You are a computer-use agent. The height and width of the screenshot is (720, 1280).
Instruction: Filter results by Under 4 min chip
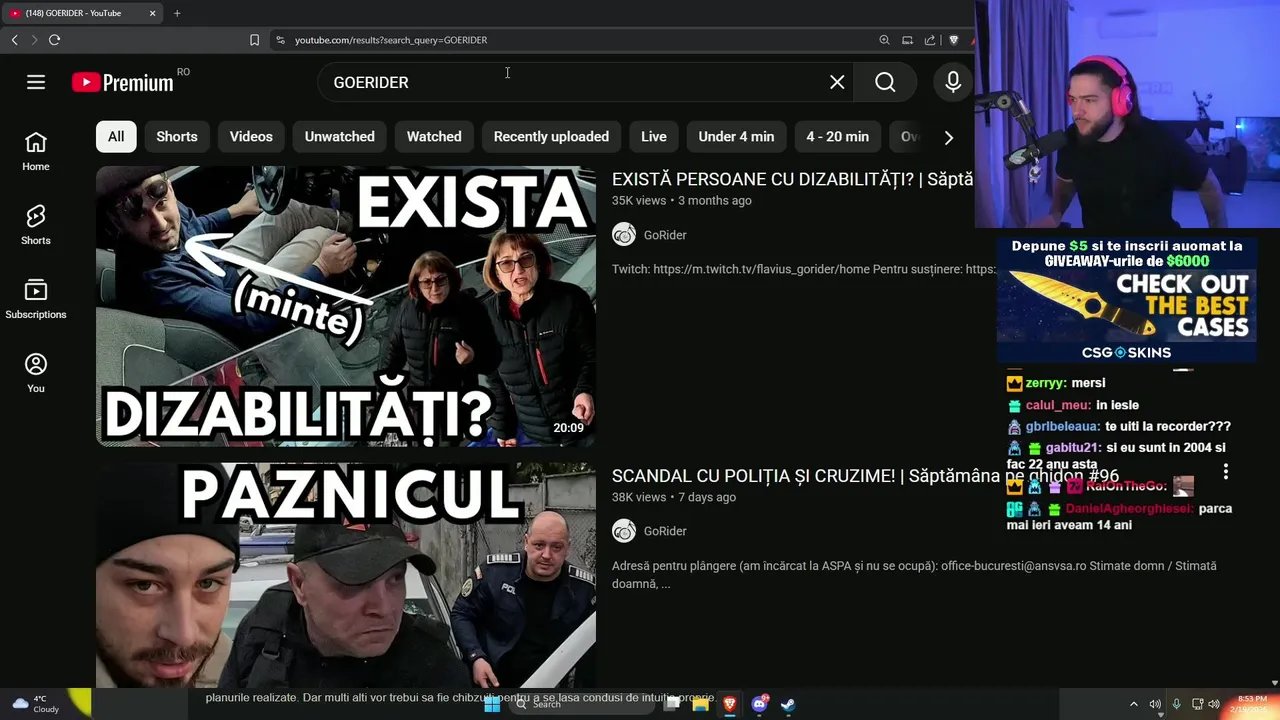(x=736, y=137)
